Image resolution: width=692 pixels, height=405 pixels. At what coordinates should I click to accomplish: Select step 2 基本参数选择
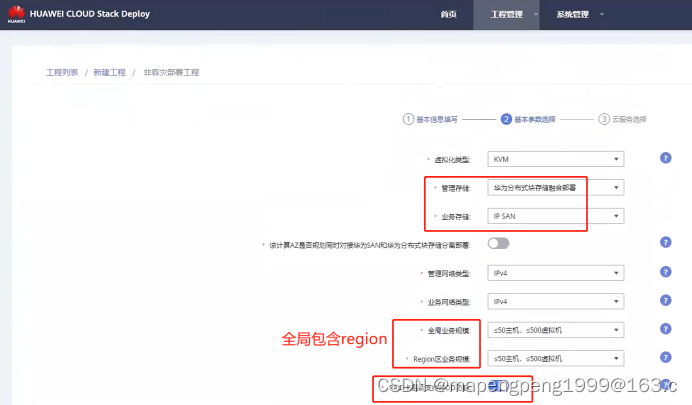[528, 119]
